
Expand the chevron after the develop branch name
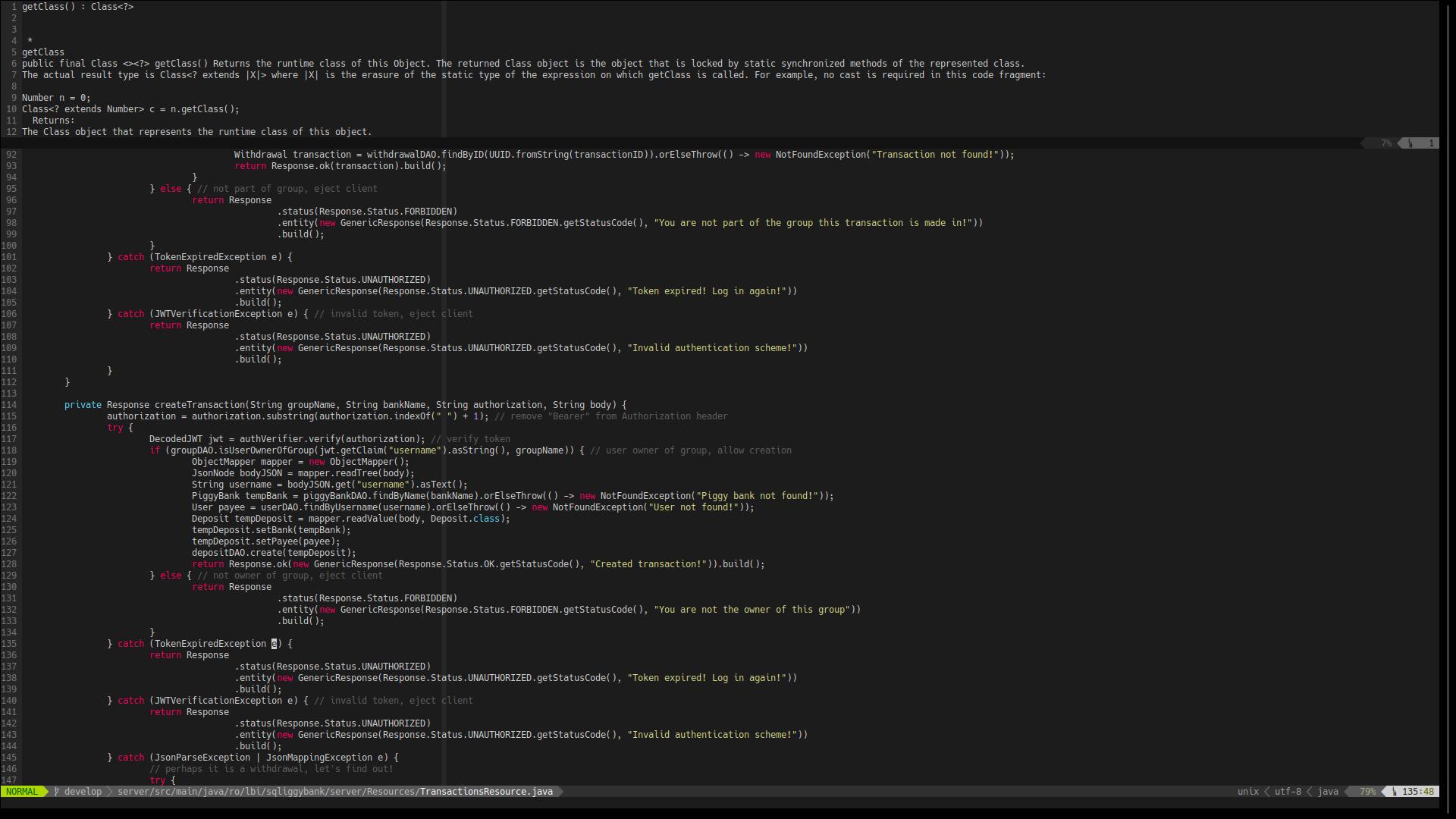click(111, 792)
